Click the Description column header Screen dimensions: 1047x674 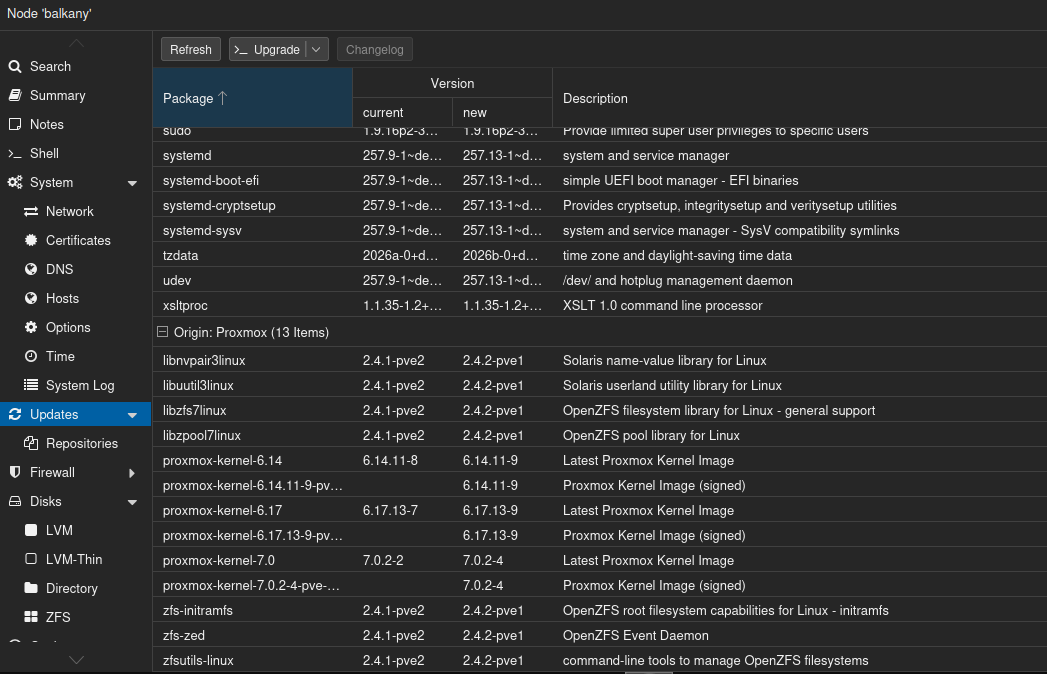[x=799, y=98]
